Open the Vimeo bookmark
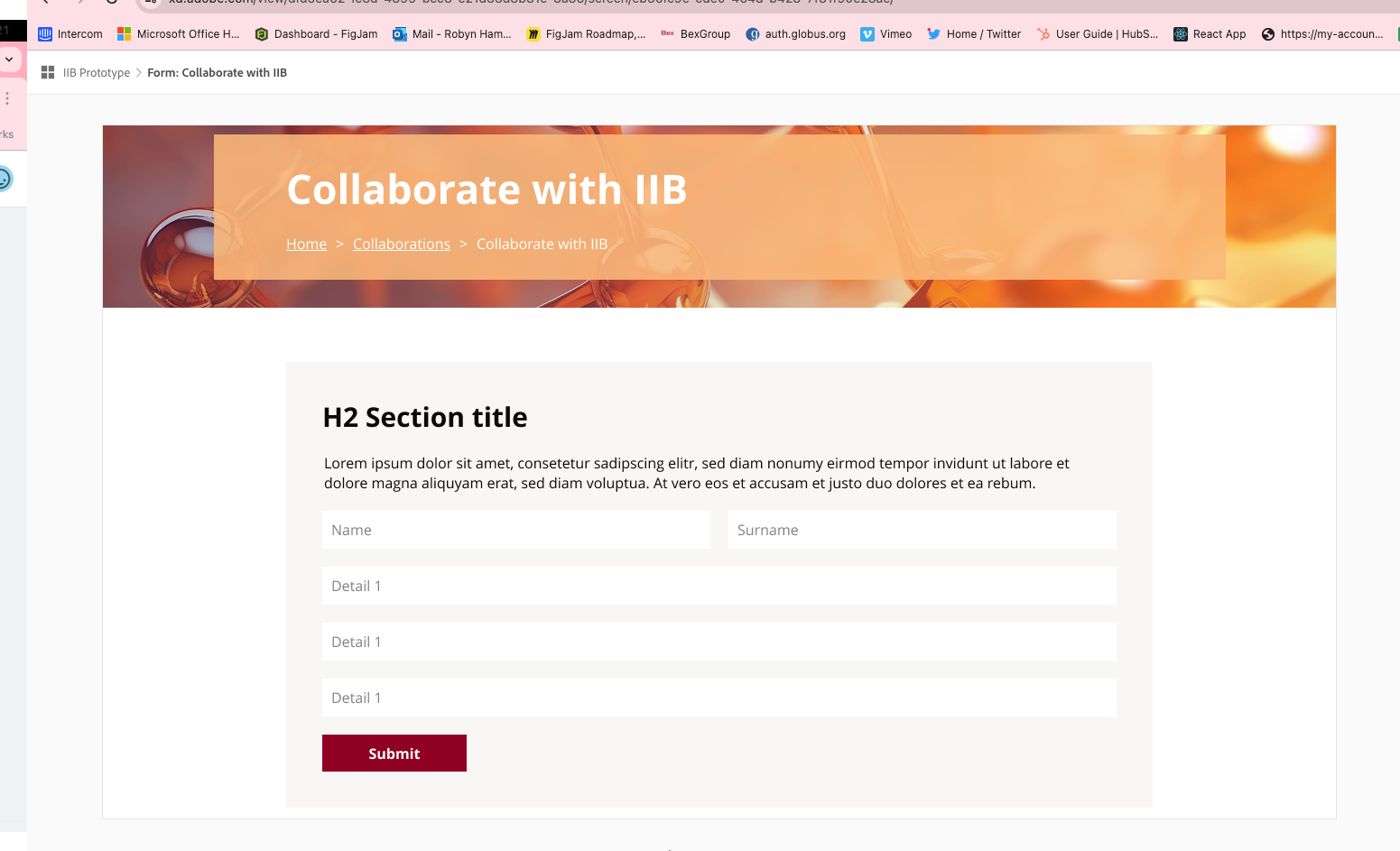1400x851 pixels. (885, 34)
